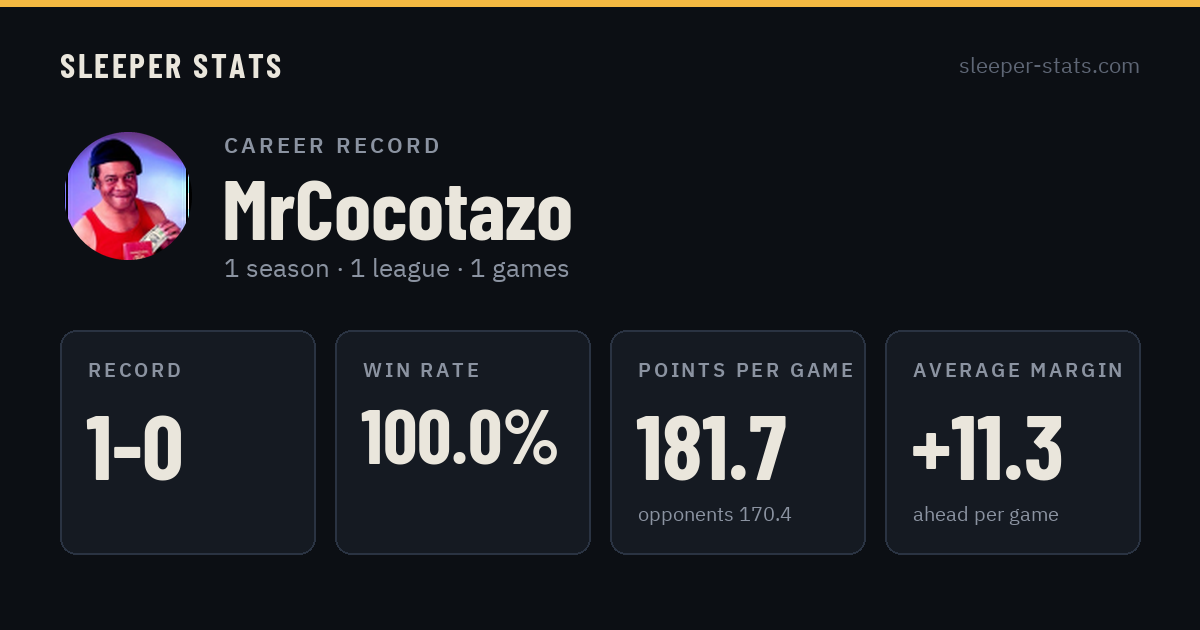Select the MrCocotazo username heading

(x=397, y=211)
